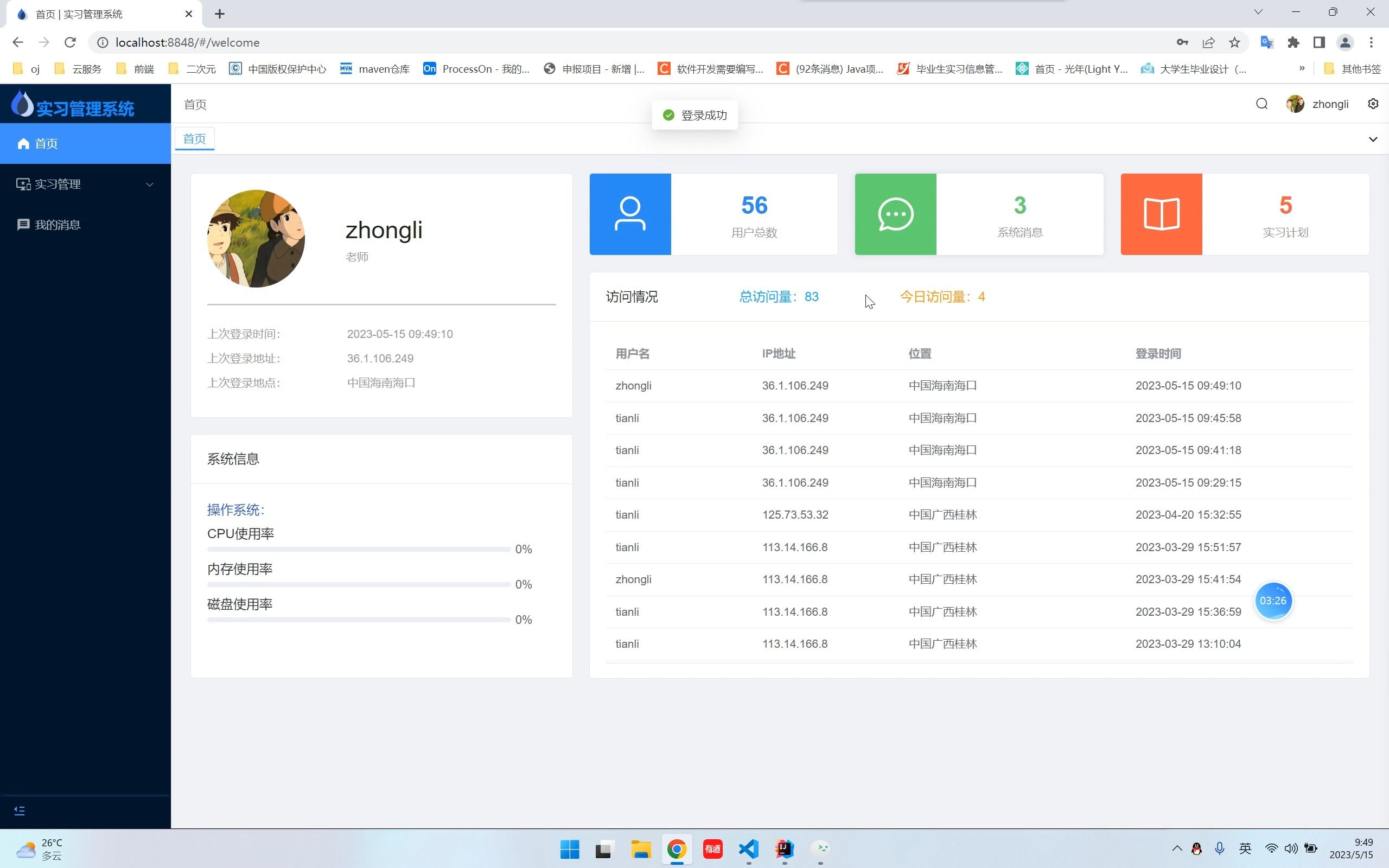Open the Chrome three-dot menu
The height and width of the screenshot is (868, 1389).
tap(1371, 42)
